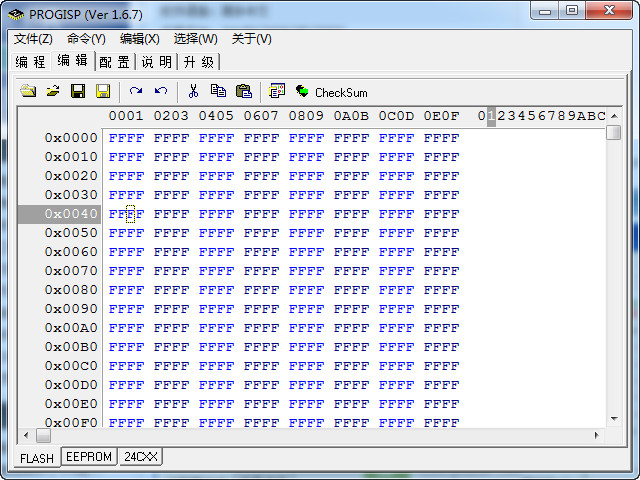Click the yellow floppy save-as icon
Screen dimensions: 640x480
(x=102, y=91)
